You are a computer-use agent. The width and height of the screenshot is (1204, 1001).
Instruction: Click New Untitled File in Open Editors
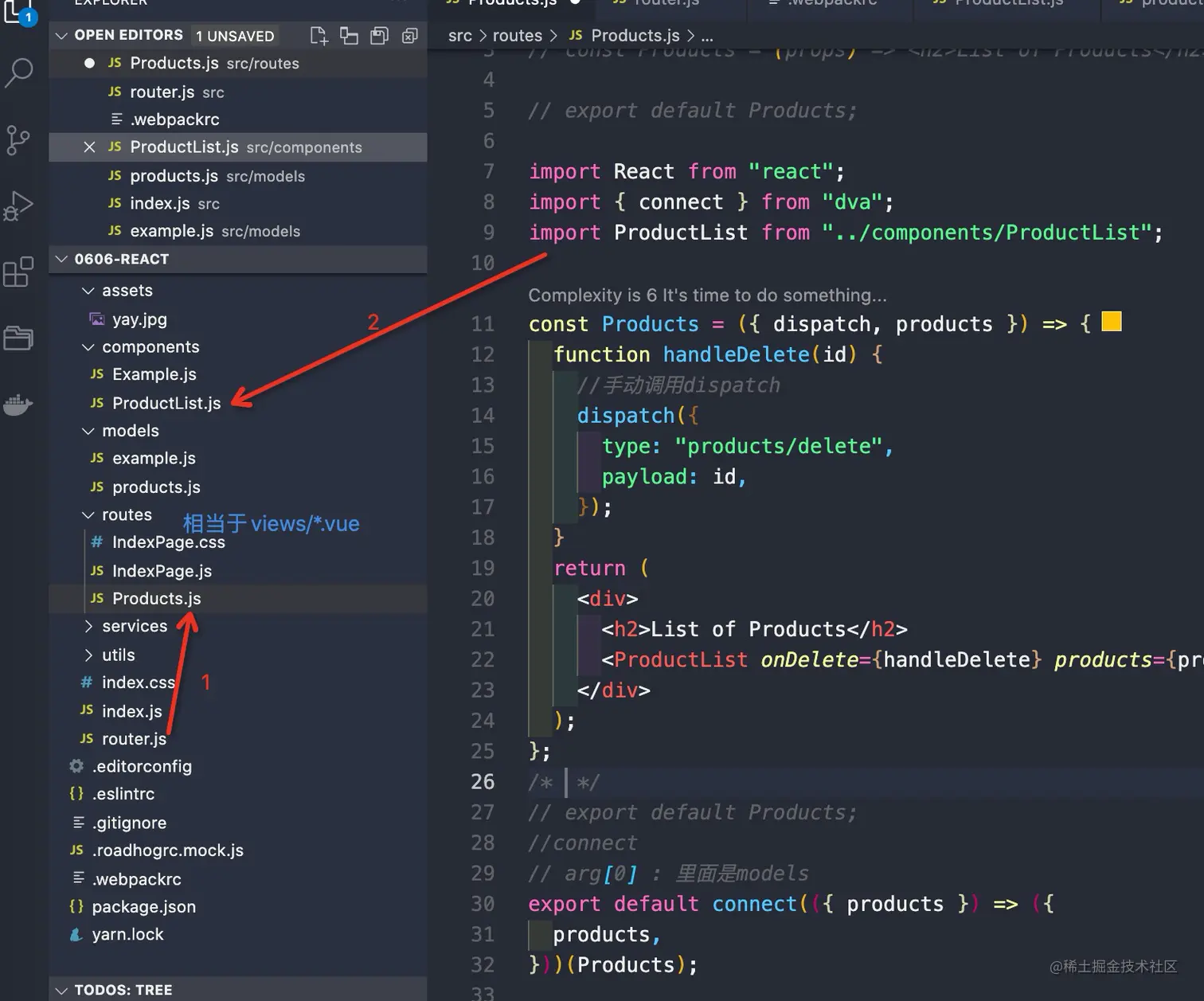point(319,36)
